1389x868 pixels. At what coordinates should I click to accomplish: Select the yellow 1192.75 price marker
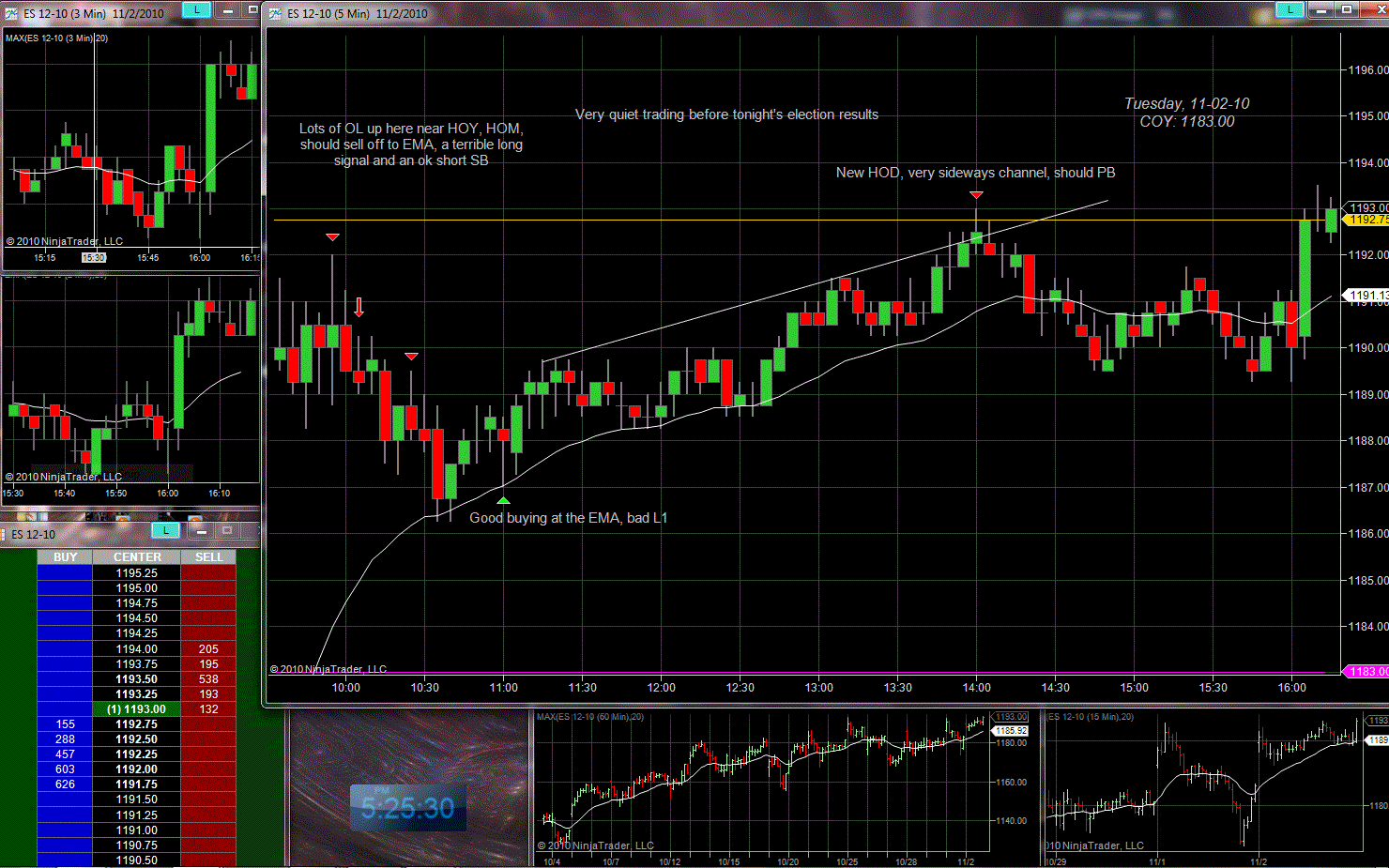pos(1366,220)
